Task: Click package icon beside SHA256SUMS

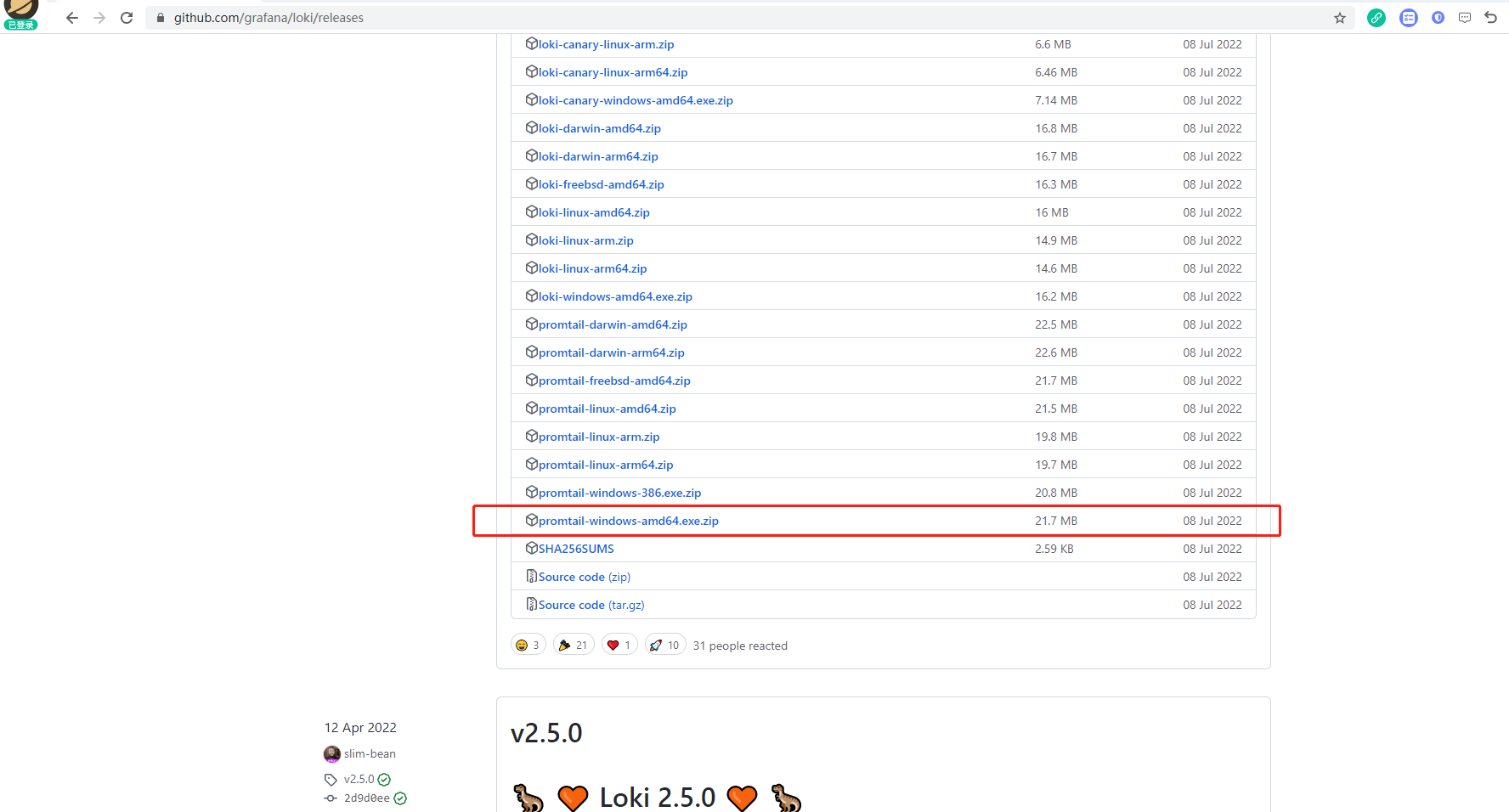Action: (532, 548)
